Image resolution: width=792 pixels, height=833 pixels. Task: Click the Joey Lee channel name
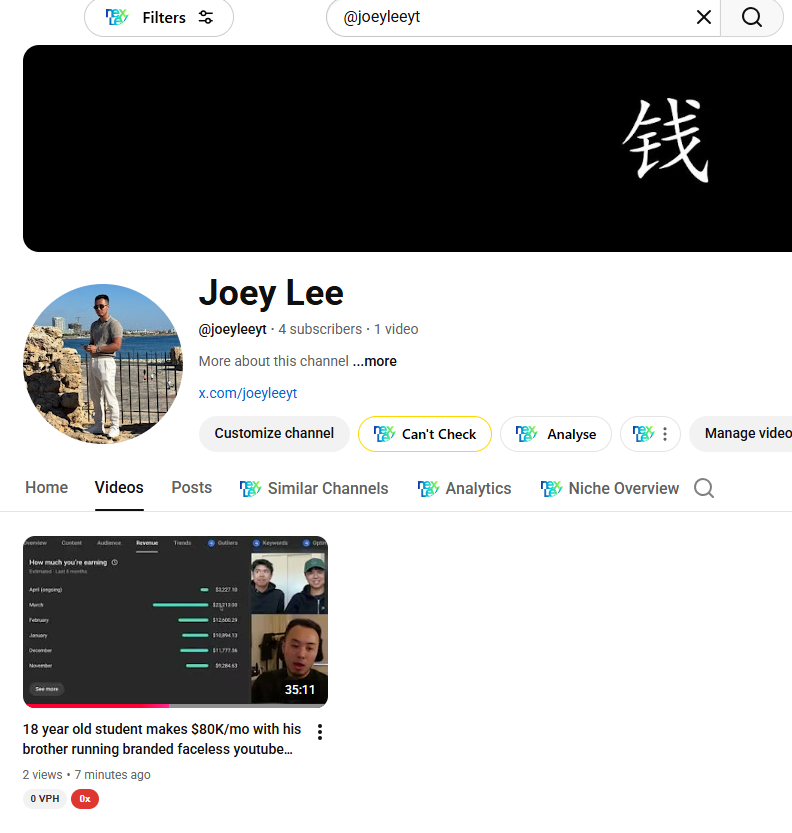click(271, 293)
